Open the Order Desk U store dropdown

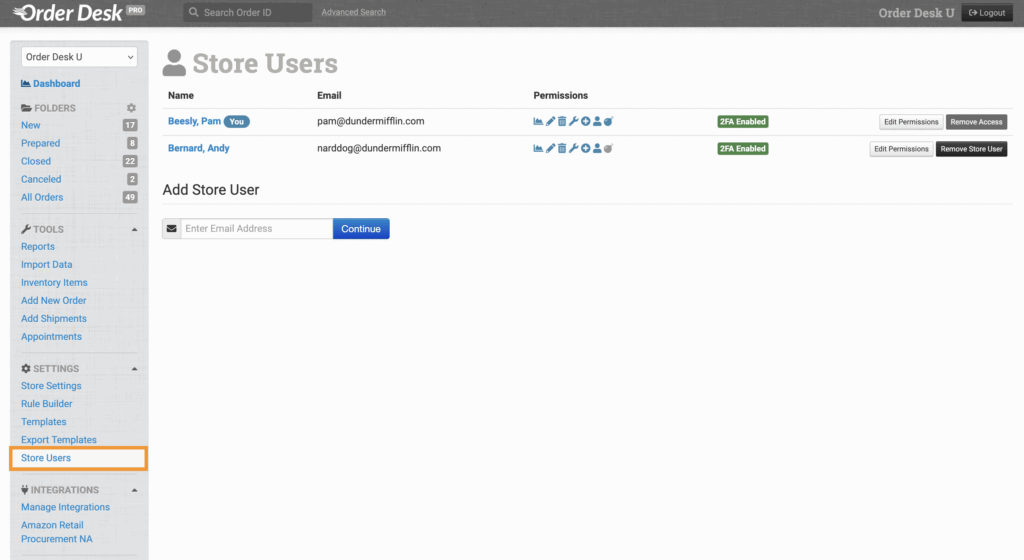[x=79, y=58]
